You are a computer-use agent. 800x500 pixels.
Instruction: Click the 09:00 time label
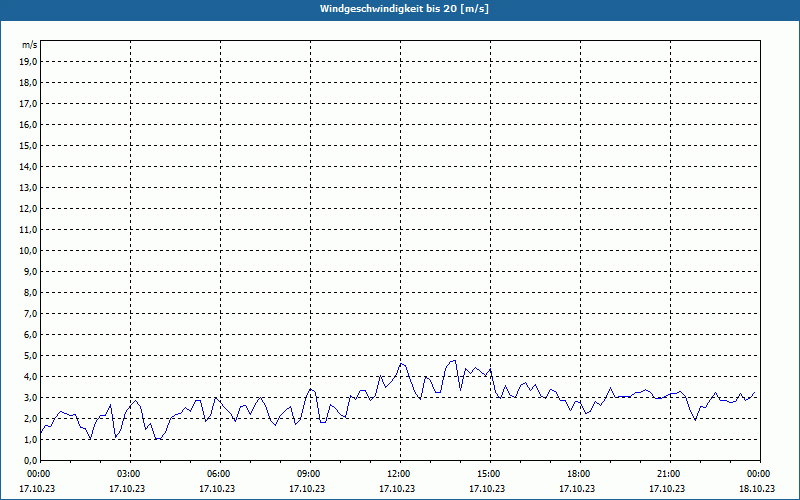pyautogui.click(x=310, y=474)
